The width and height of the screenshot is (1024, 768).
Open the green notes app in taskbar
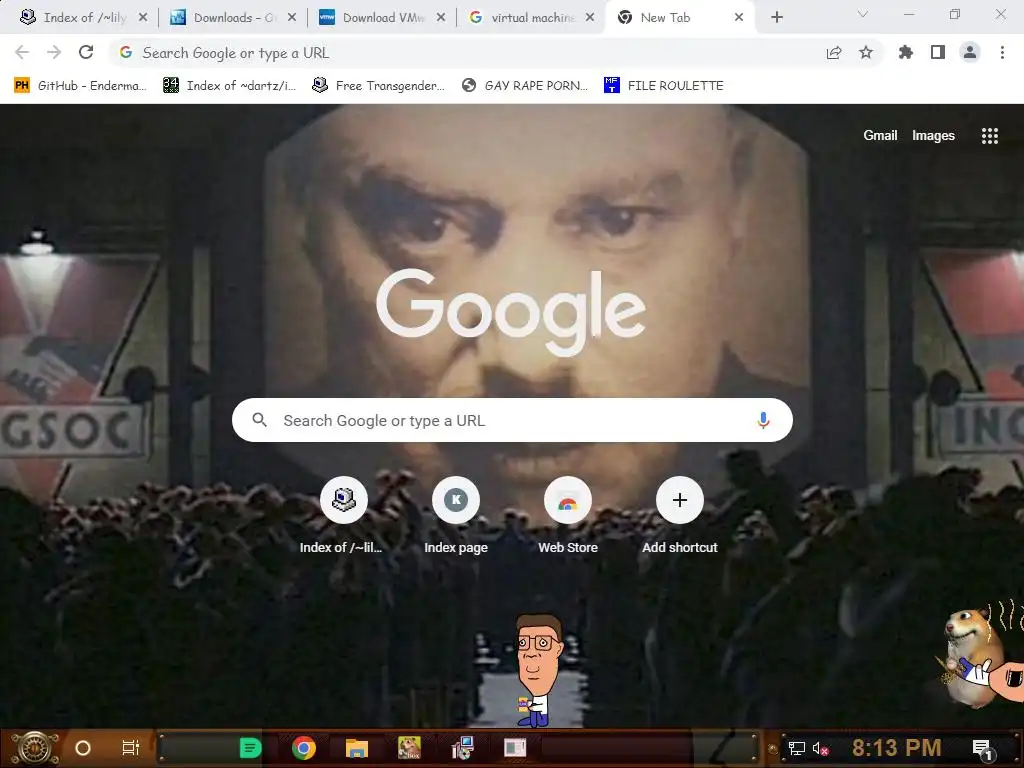click(x=250, y=748)
